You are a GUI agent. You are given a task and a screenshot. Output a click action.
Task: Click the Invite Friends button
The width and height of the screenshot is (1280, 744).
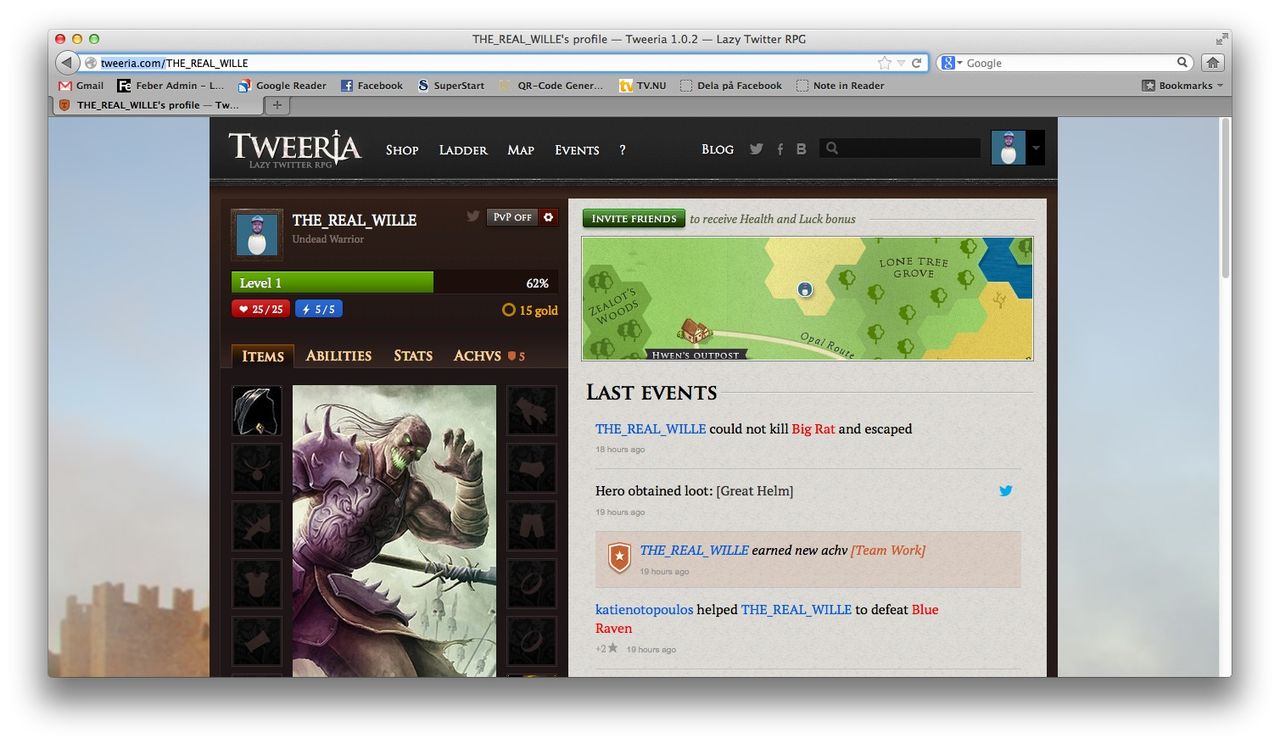coord(634,218)
